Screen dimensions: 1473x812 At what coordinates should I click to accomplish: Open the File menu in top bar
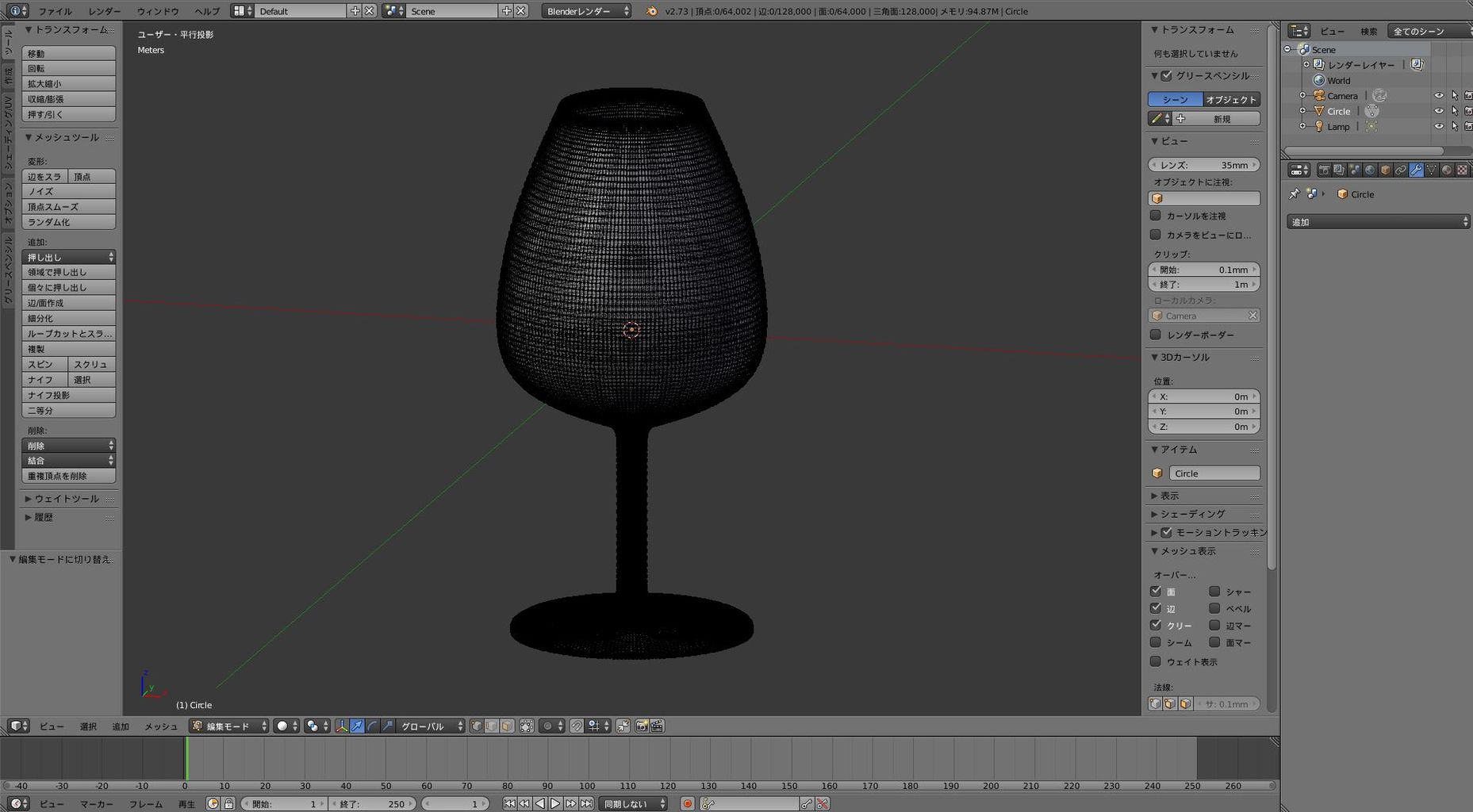point(55,11)
